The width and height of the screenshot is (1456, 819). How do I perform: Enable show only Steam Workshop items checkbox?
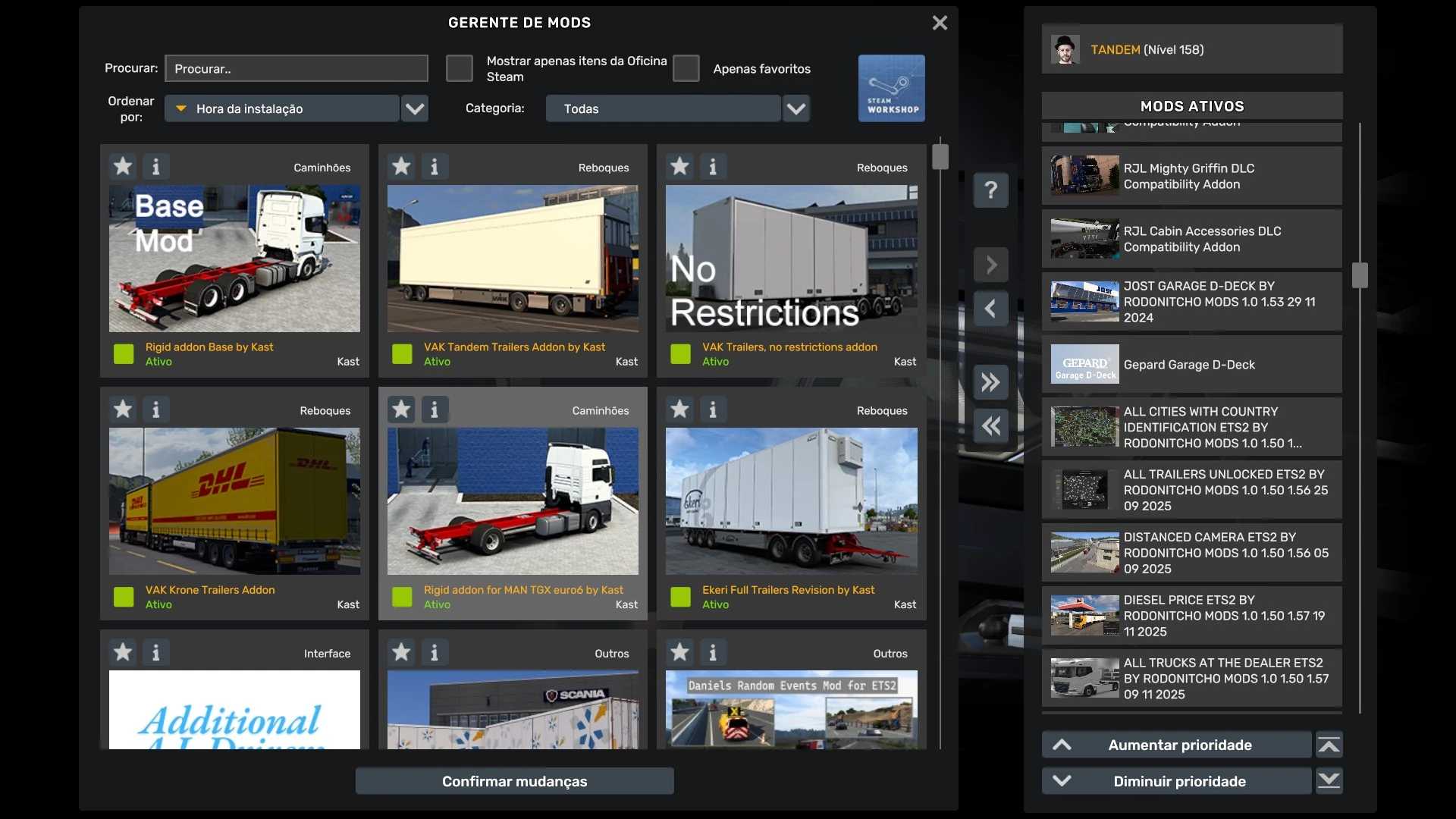pos(459,68)
